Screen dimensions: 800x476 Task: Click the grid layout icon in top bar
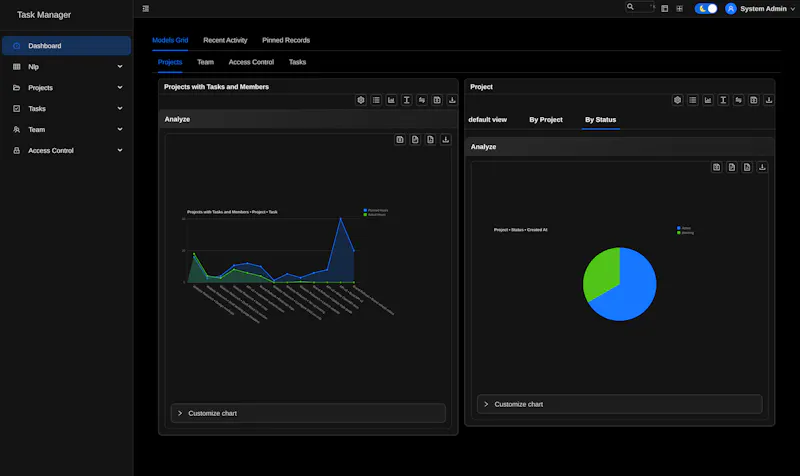click(x=679, y=9)
